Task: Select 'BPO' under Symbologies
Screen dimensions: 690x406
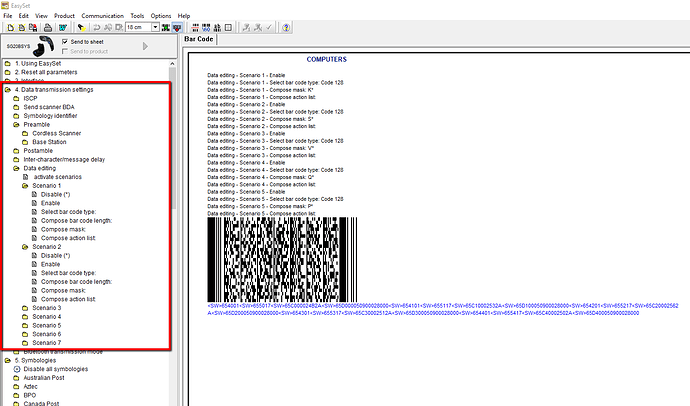Action: pos(29,395)
